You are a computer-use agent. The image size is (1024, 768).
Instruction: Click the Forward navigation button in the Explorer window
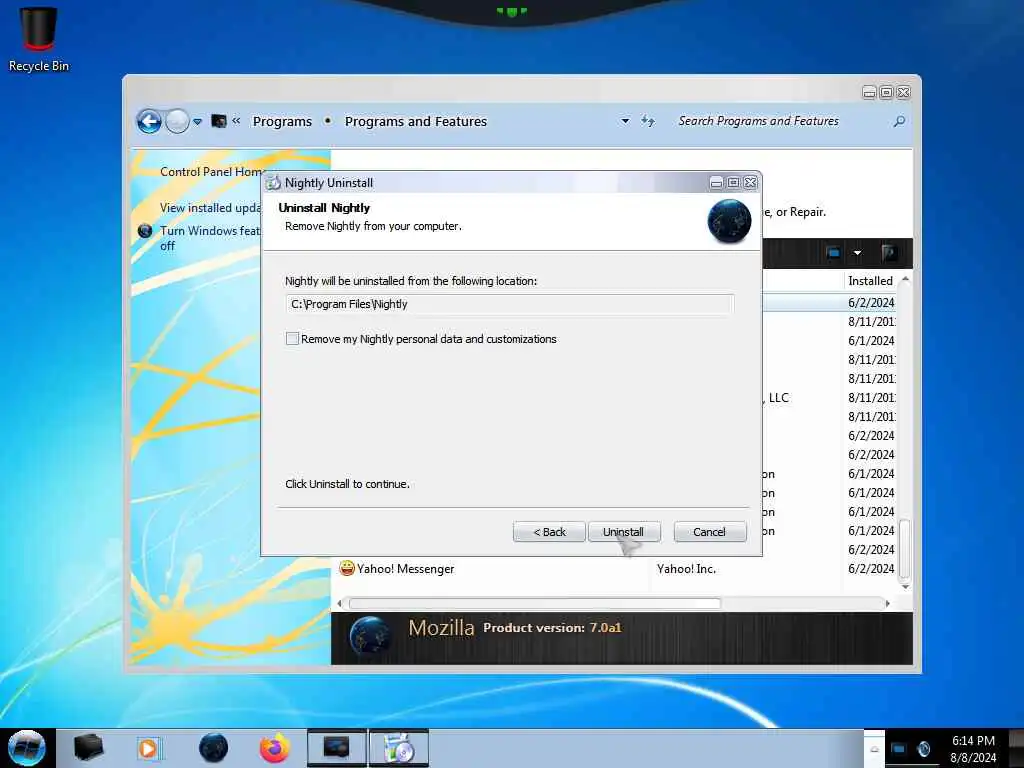pyautogui.click(x=177, y=121)
